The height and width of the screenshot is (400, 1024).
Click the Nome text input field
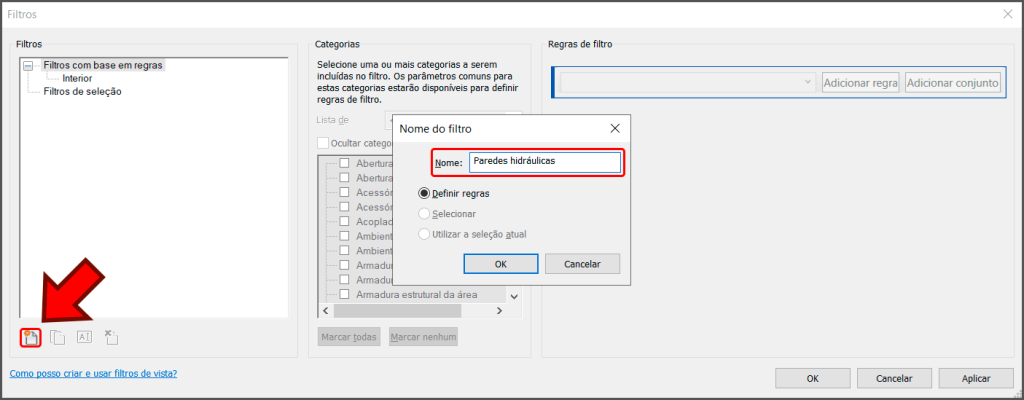[545, 162]
